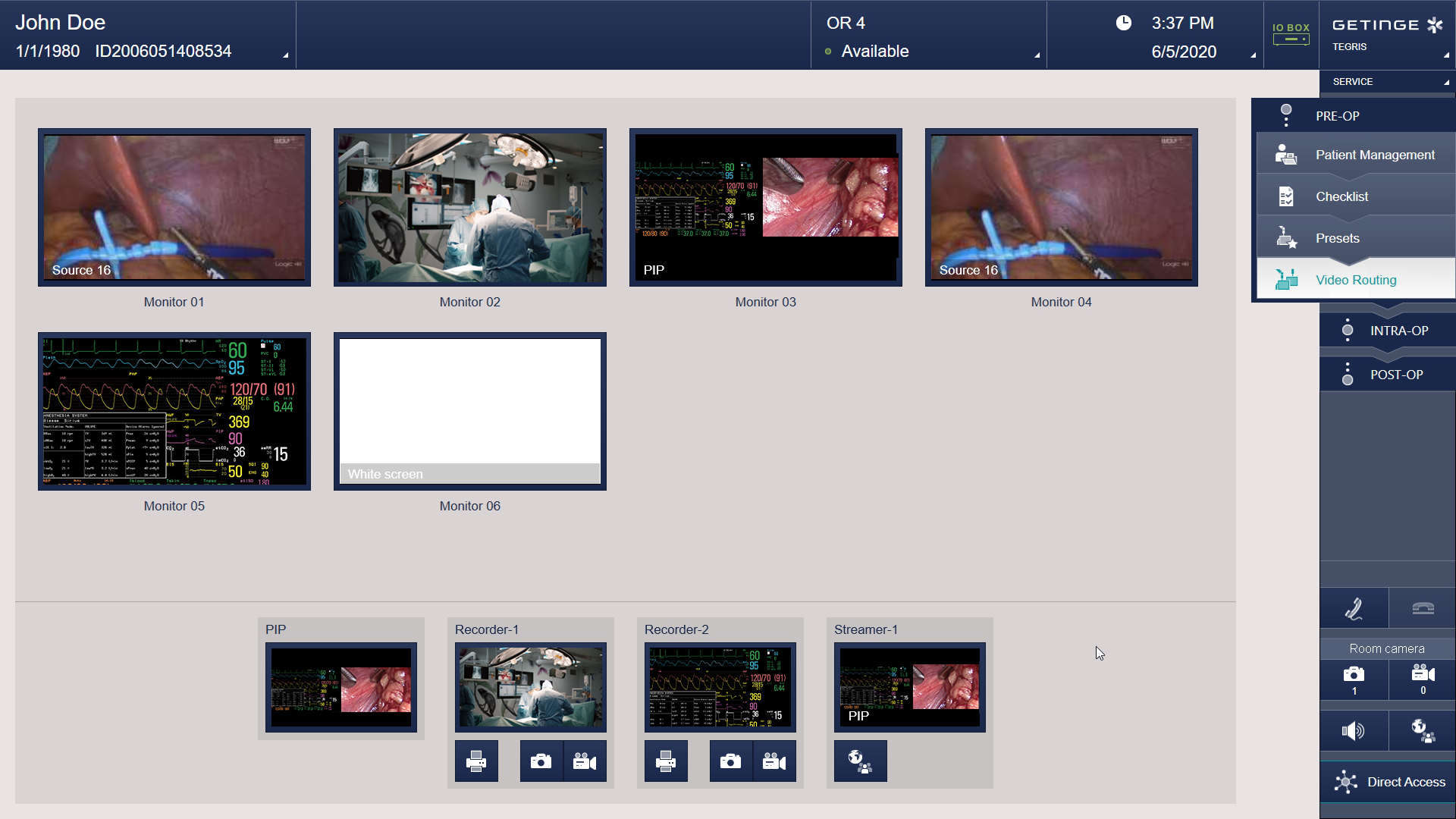Take a Room camera snapshot
The height and width of the screenshot is (819, 1456).
pyautogui.click(x=1354, y=679)
